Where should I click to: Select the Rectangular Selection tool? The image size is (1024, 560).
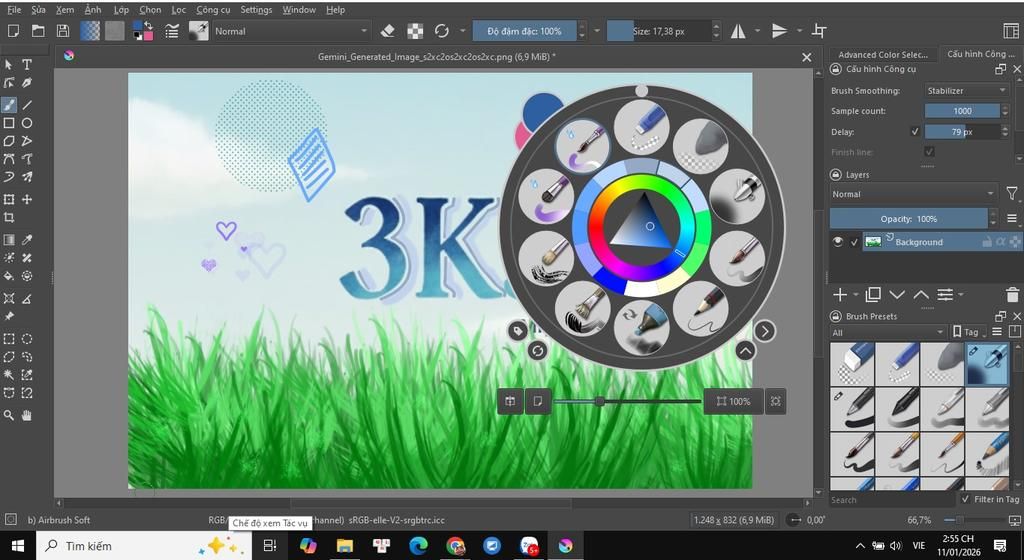tap(9, 339)
